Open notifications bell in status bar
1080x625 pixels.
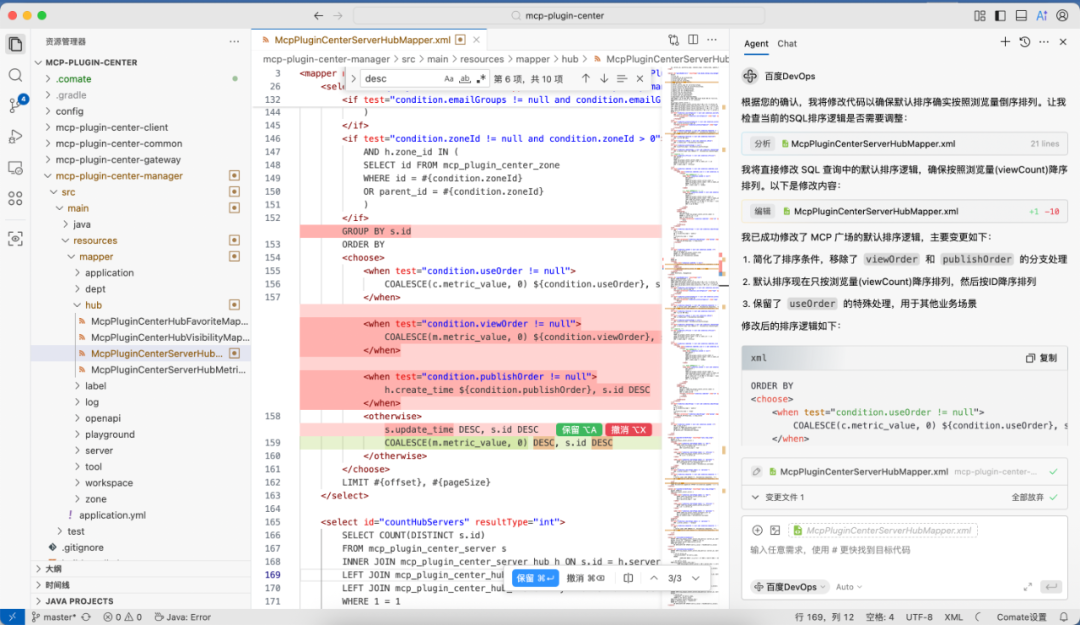tap(1064, 617)
